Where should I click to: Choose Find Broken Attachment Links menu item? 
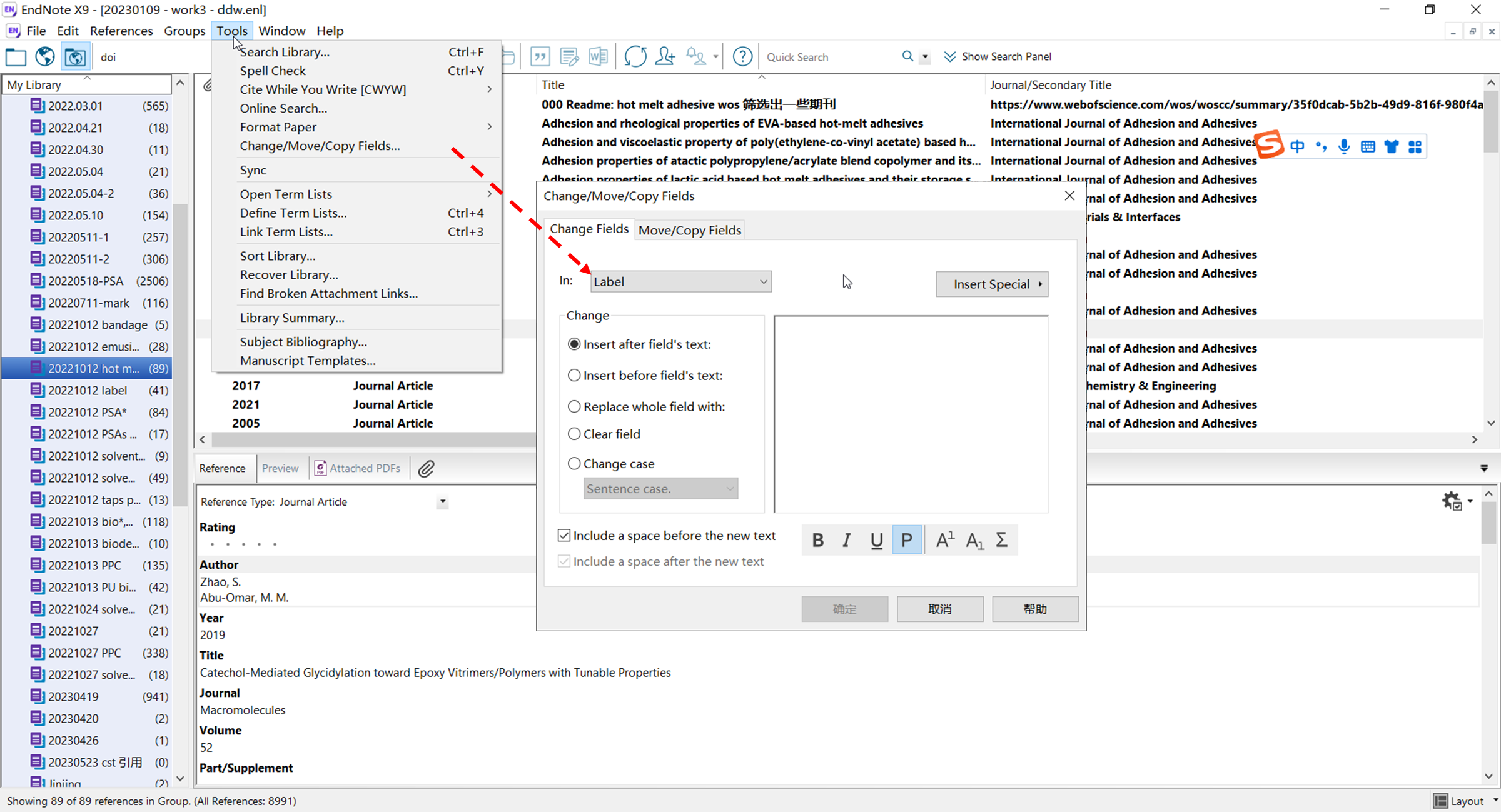coord(329,293)
